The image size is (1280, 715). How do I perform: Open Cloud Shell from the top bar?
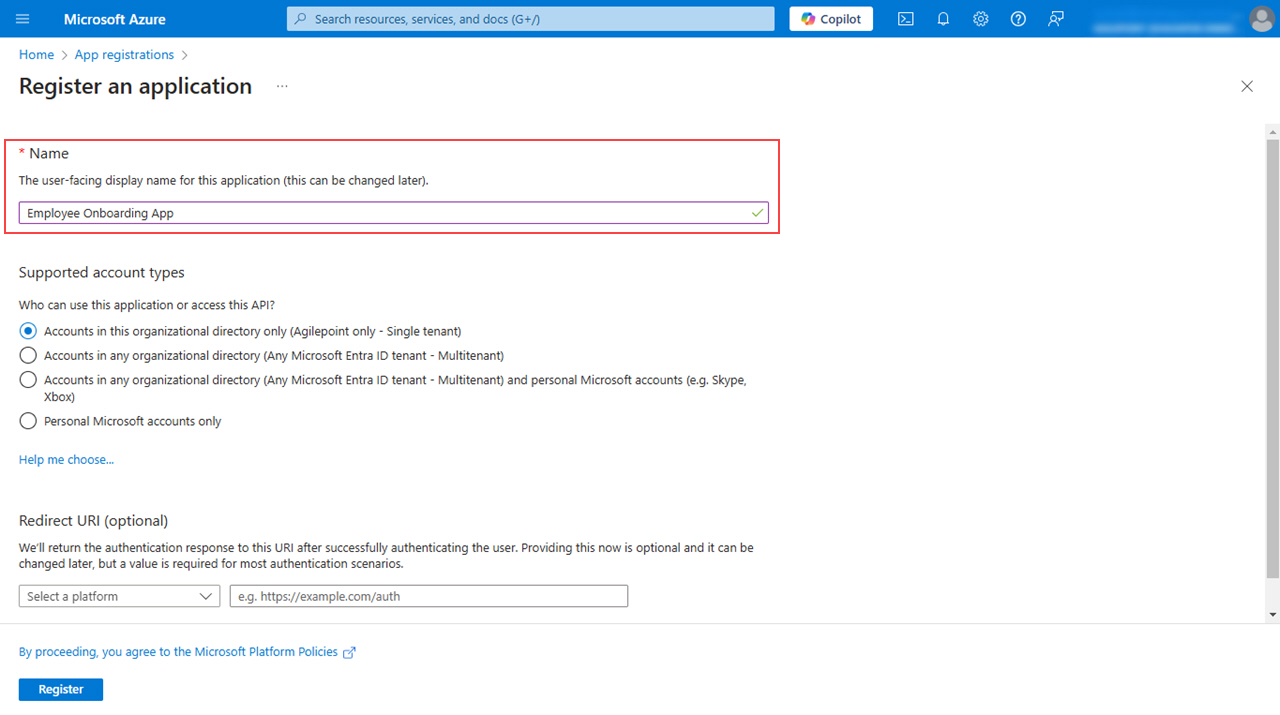tap(905, 19)
